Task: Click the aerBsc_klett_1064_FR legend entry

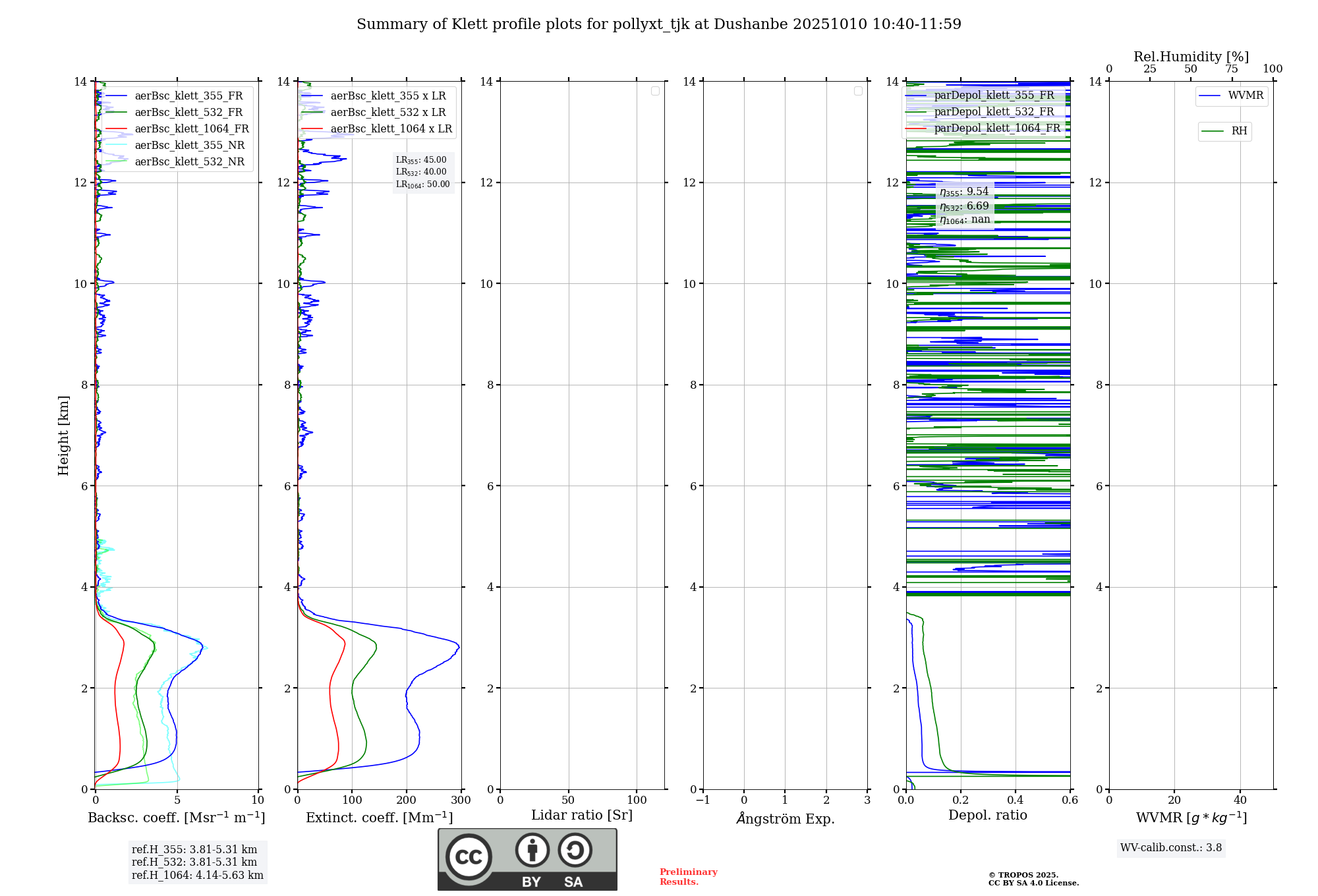Action: coord(191,129)
